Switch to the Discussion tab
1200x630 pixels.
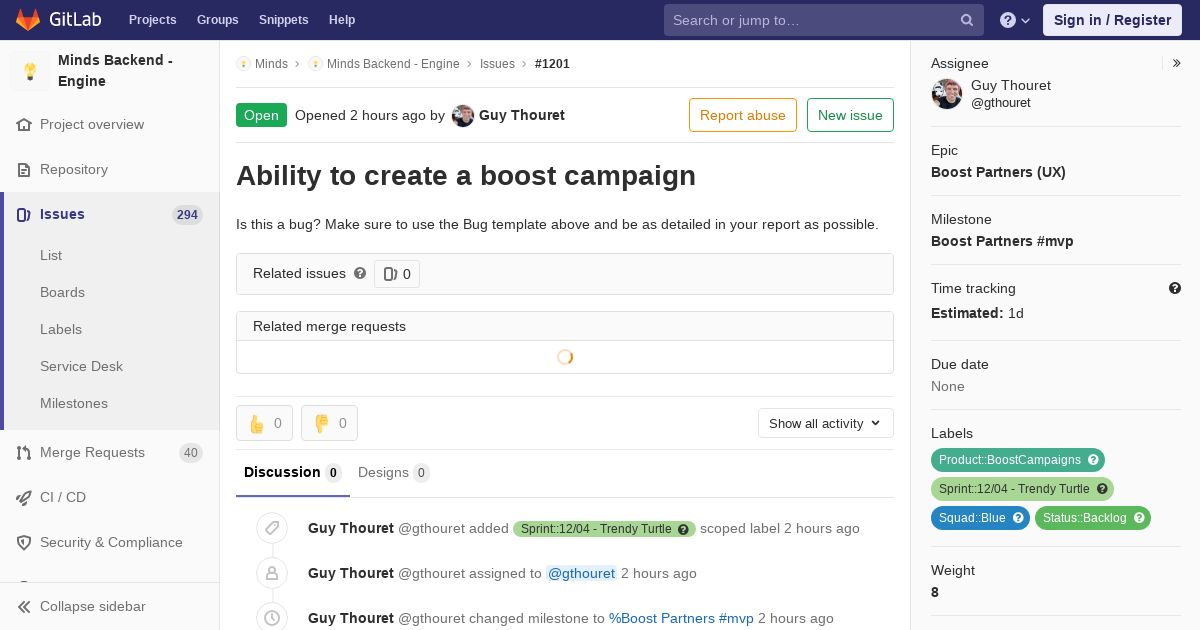pos(293,473)
